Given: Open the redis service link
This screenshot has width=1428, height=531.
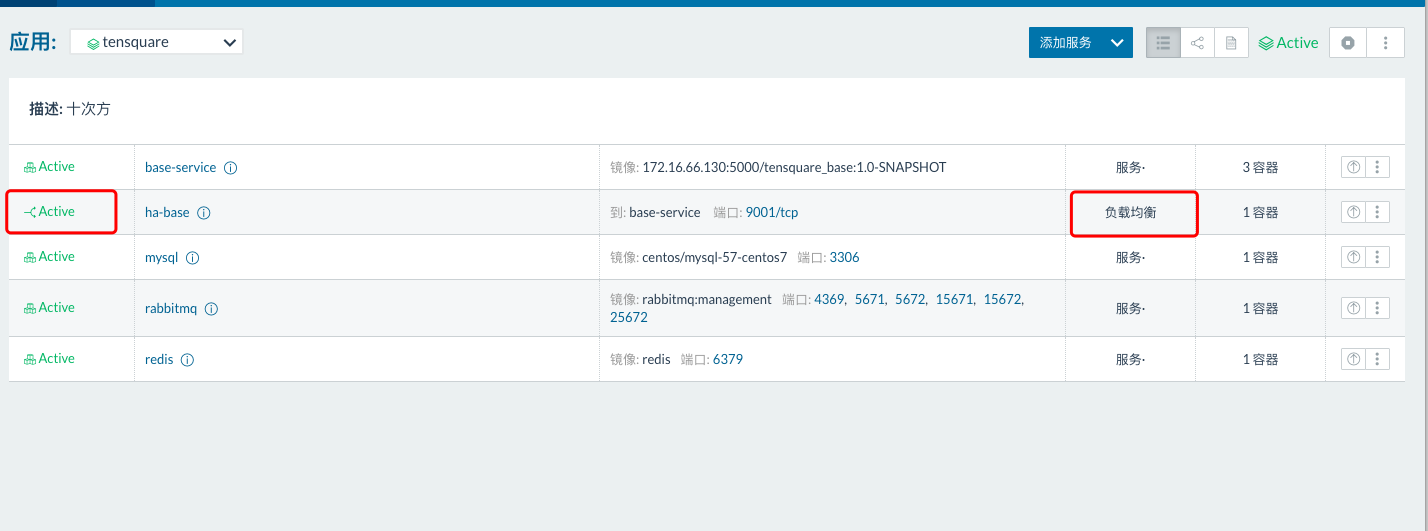Looking at the screenshot, I should pyautogui.click(x=159, y=359).
